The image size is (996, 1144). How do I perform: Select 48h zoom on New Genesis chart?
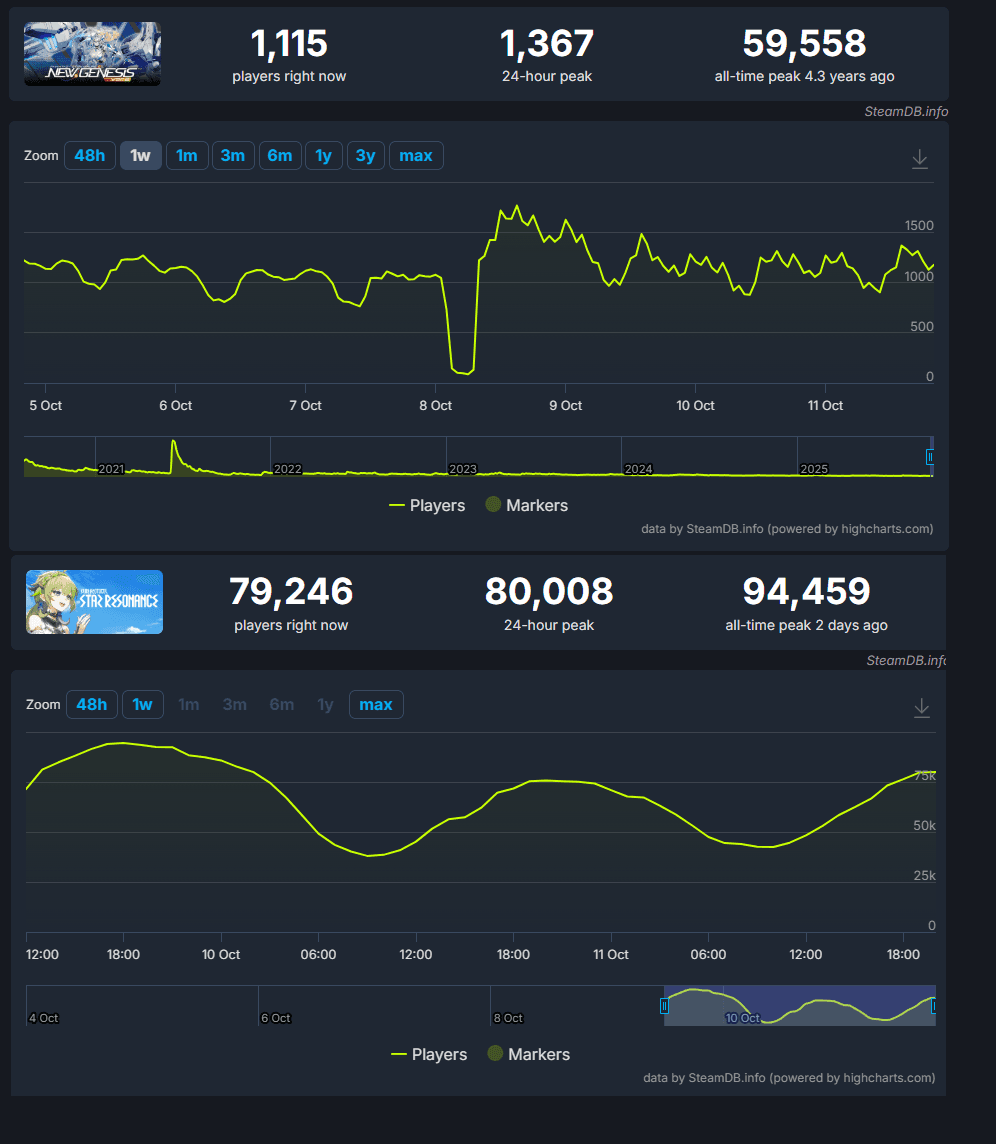[89, 155]
